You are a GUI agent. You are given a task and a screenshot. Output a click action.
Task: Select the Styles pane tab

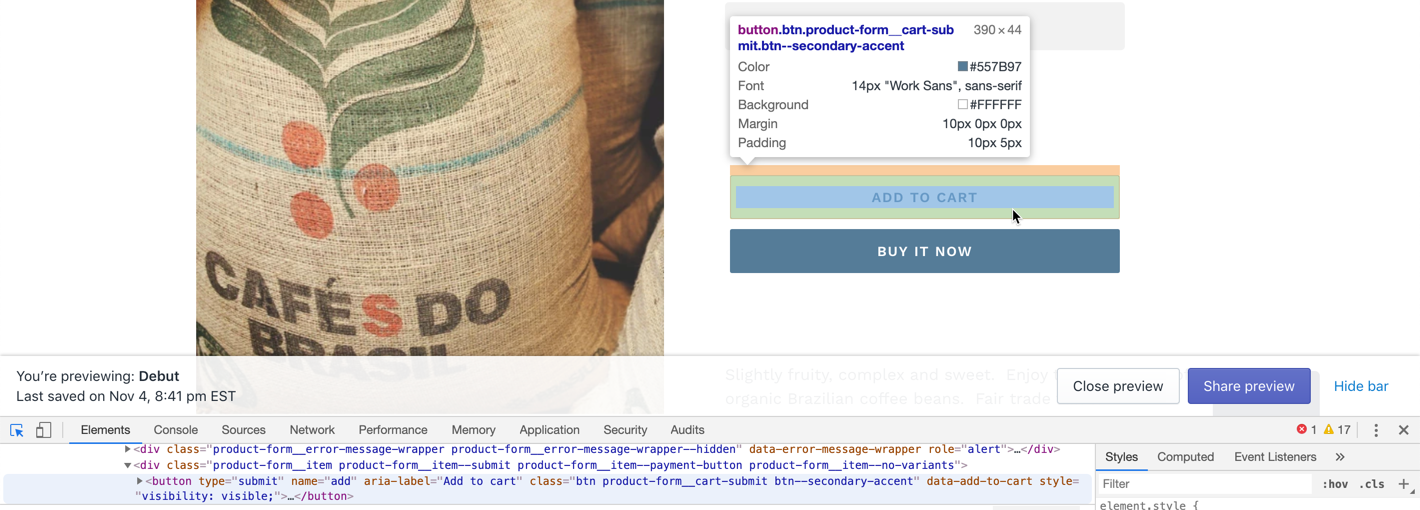[1121, 457]
